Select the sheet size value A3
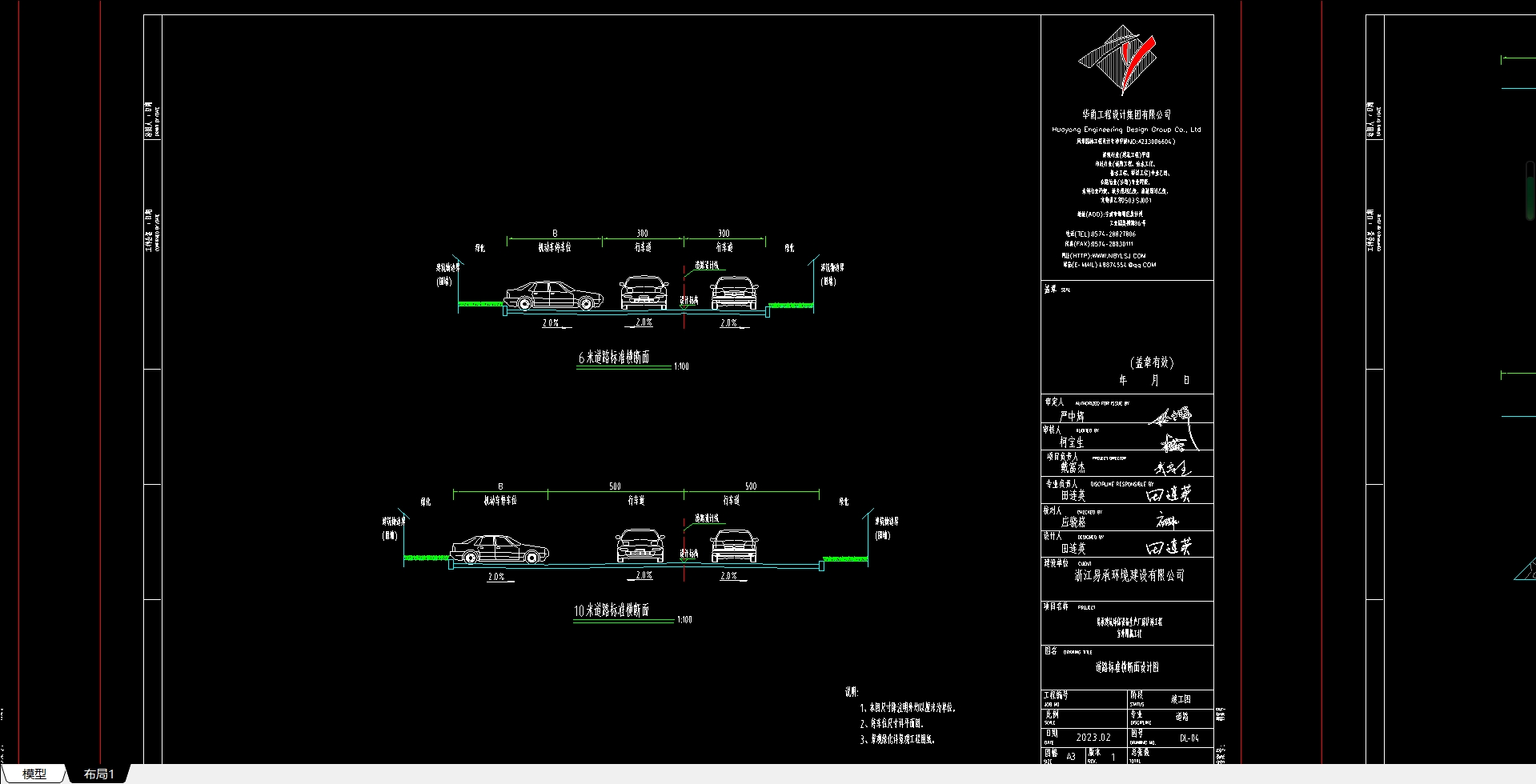 click(1071, 756)
